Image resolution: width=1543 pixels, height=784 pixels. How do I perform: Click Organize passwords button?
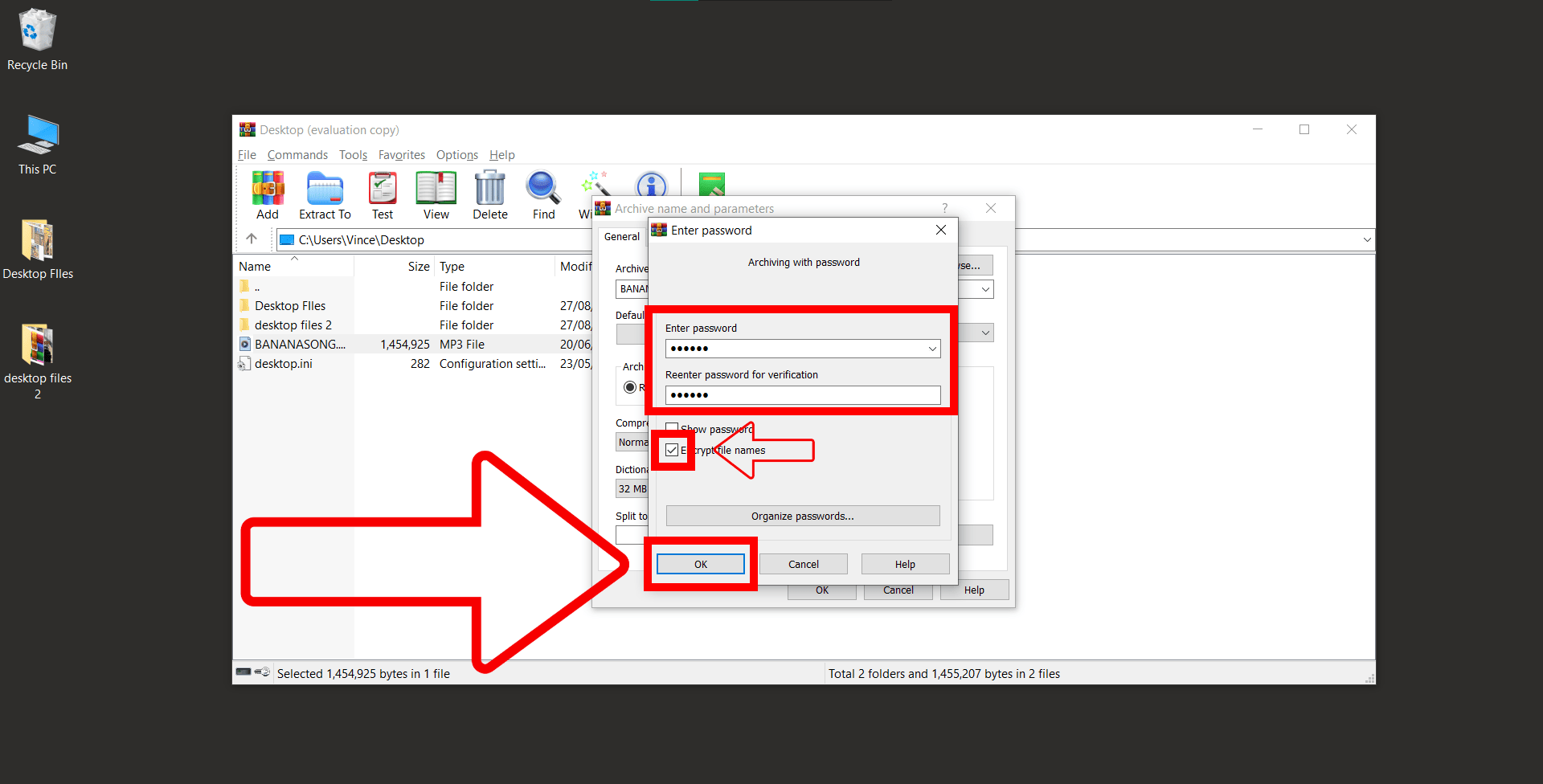[802, 515]
